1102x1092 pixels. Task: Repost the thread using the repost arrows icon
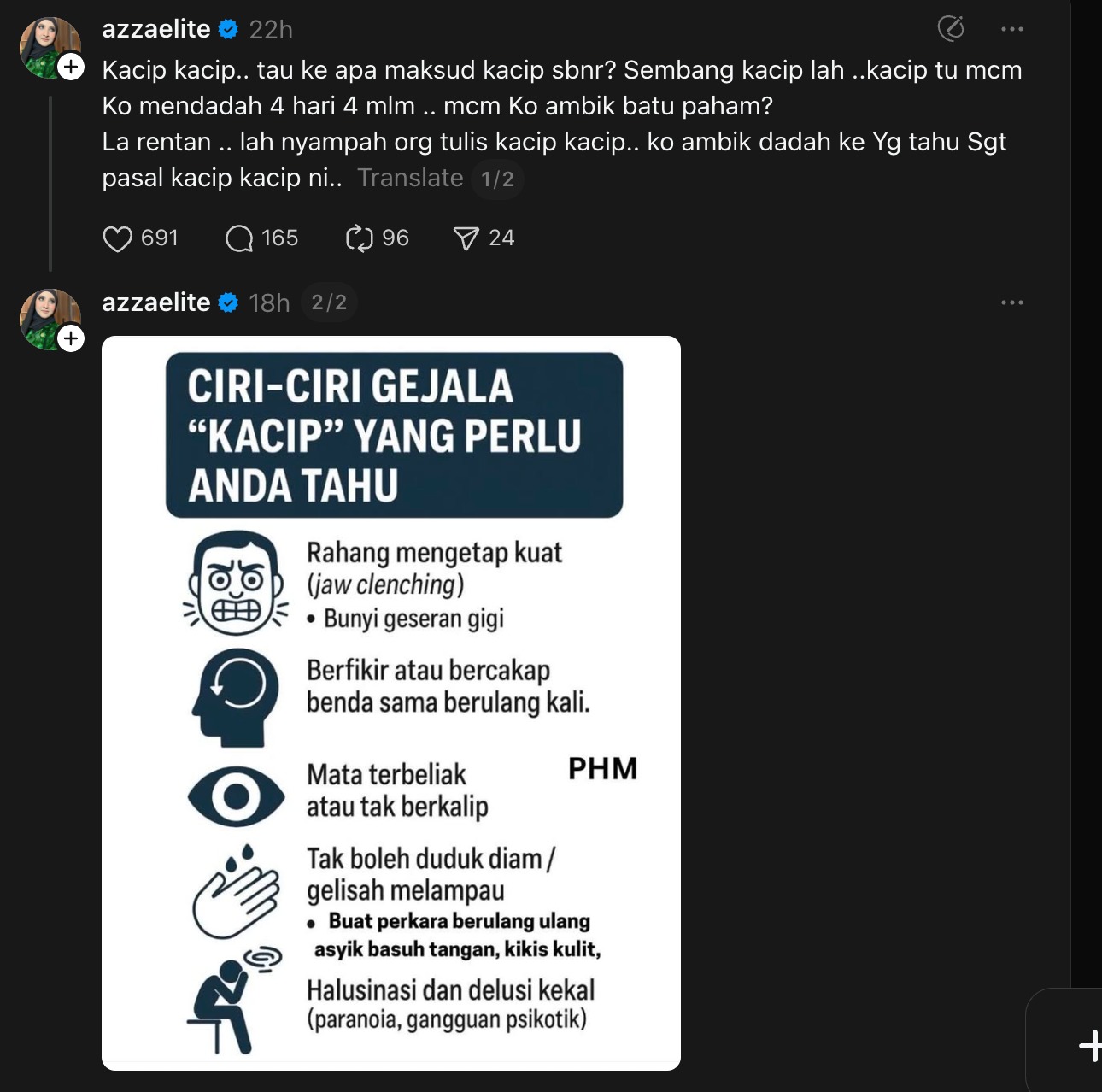pos(359,238)
